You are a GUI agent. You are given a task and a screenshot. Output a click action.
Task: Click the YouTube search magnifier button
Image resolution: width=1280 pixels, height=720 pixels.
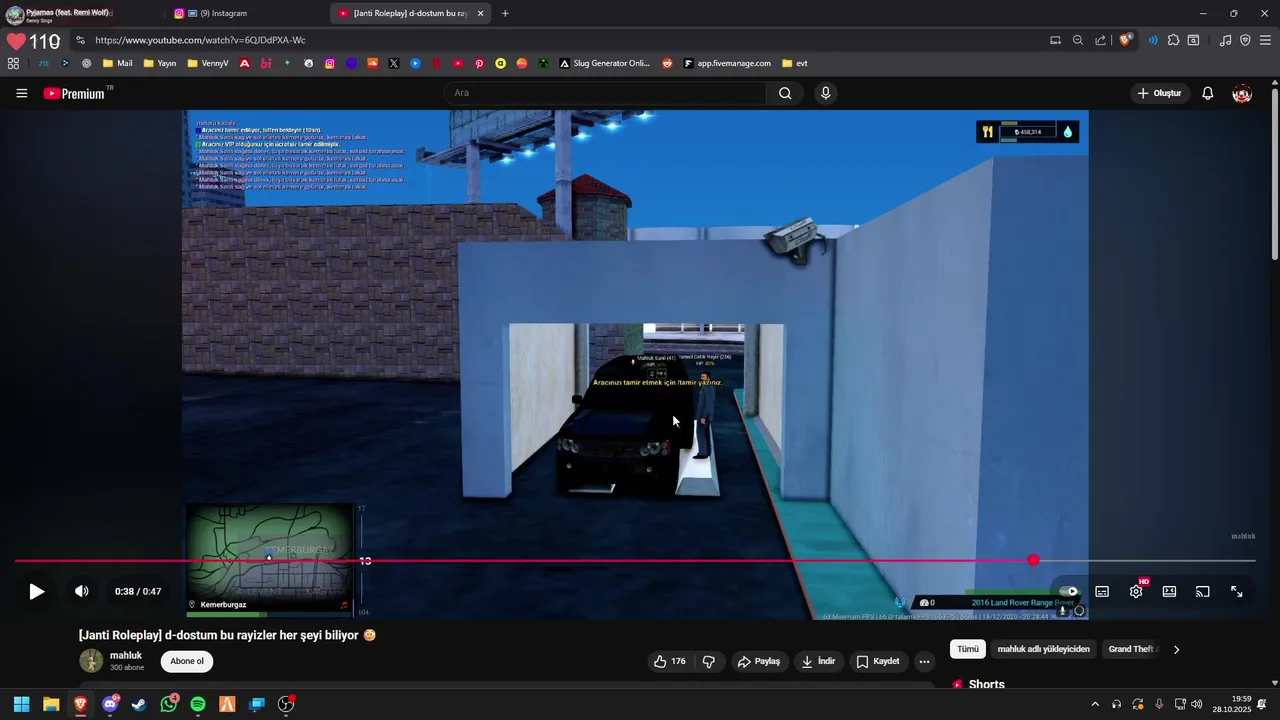pos(785,93)
